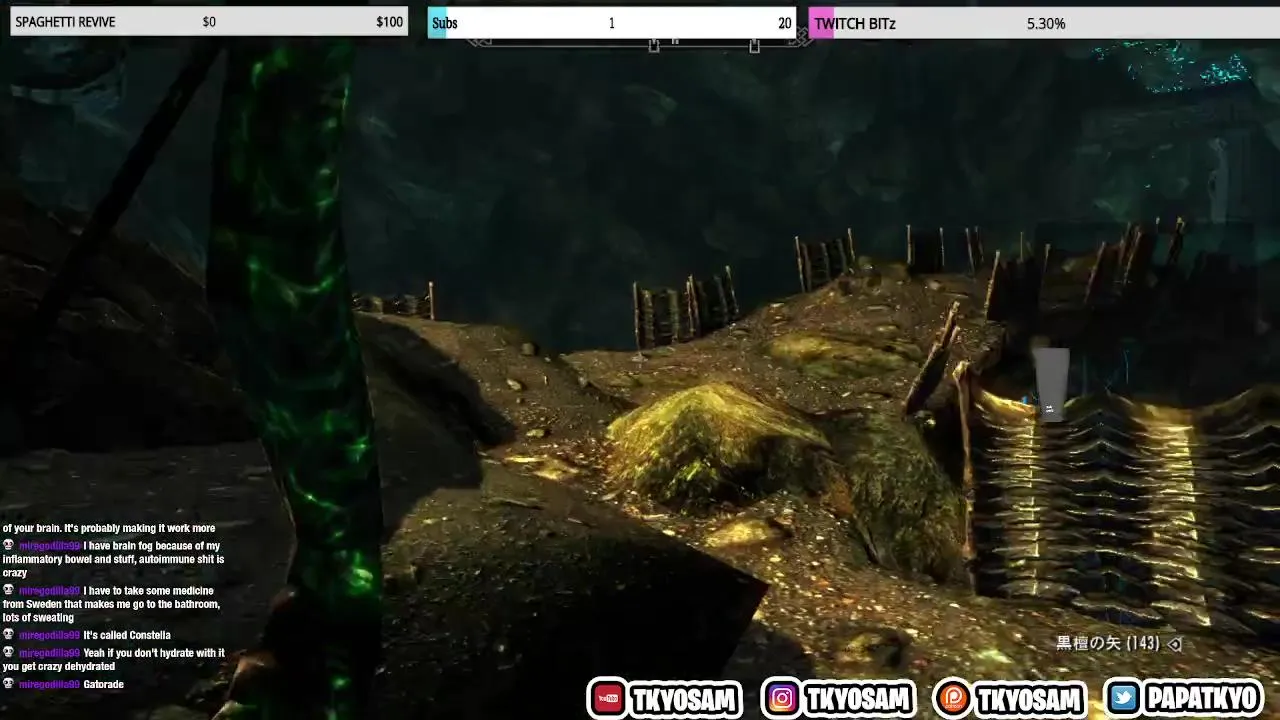The width and height of the screenshot is (1280, 720).
Task: Click the "Subs" label in the goal bar
Action: (445, 23)
